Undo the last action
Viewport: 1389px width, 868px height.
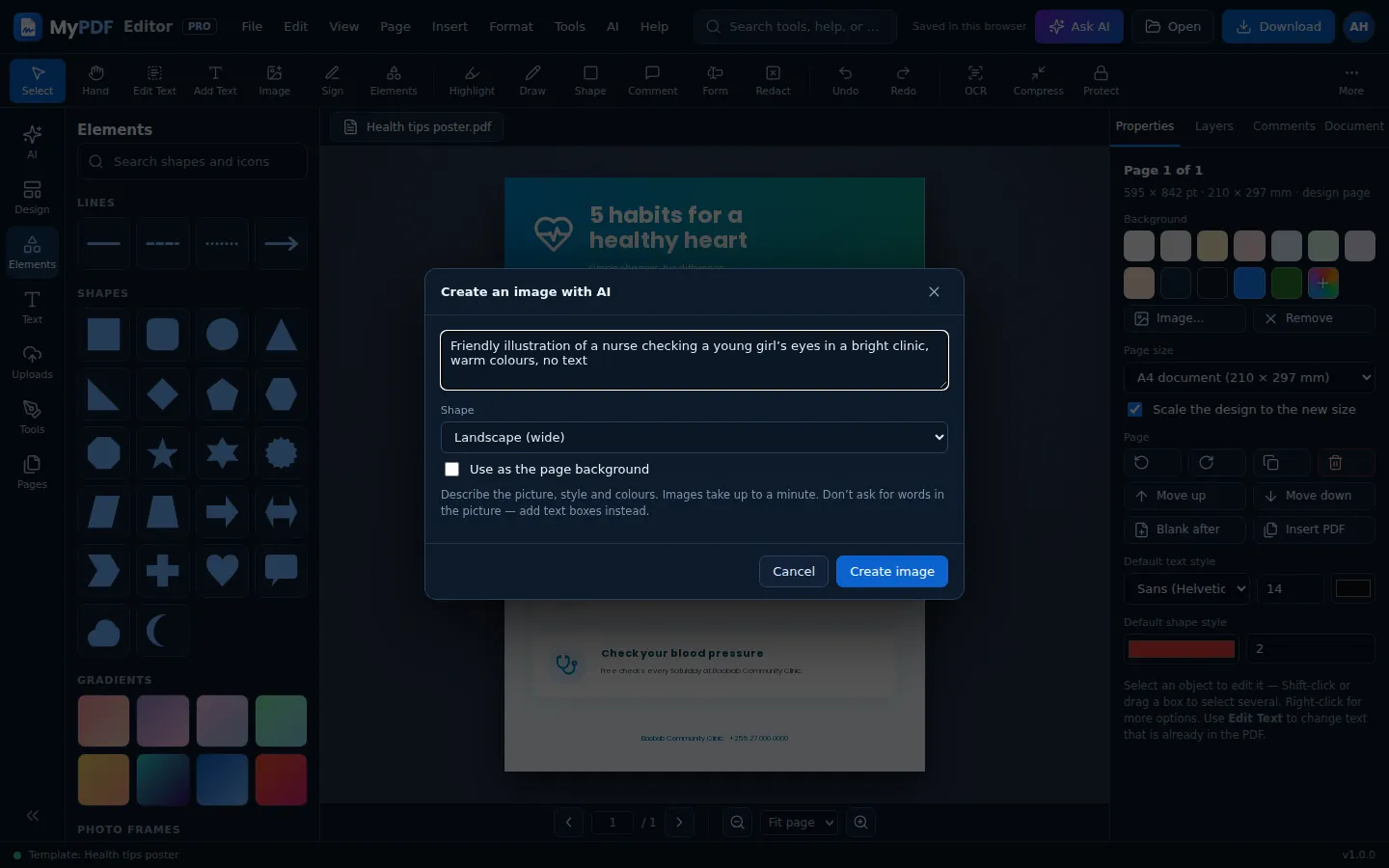(846, 80)
